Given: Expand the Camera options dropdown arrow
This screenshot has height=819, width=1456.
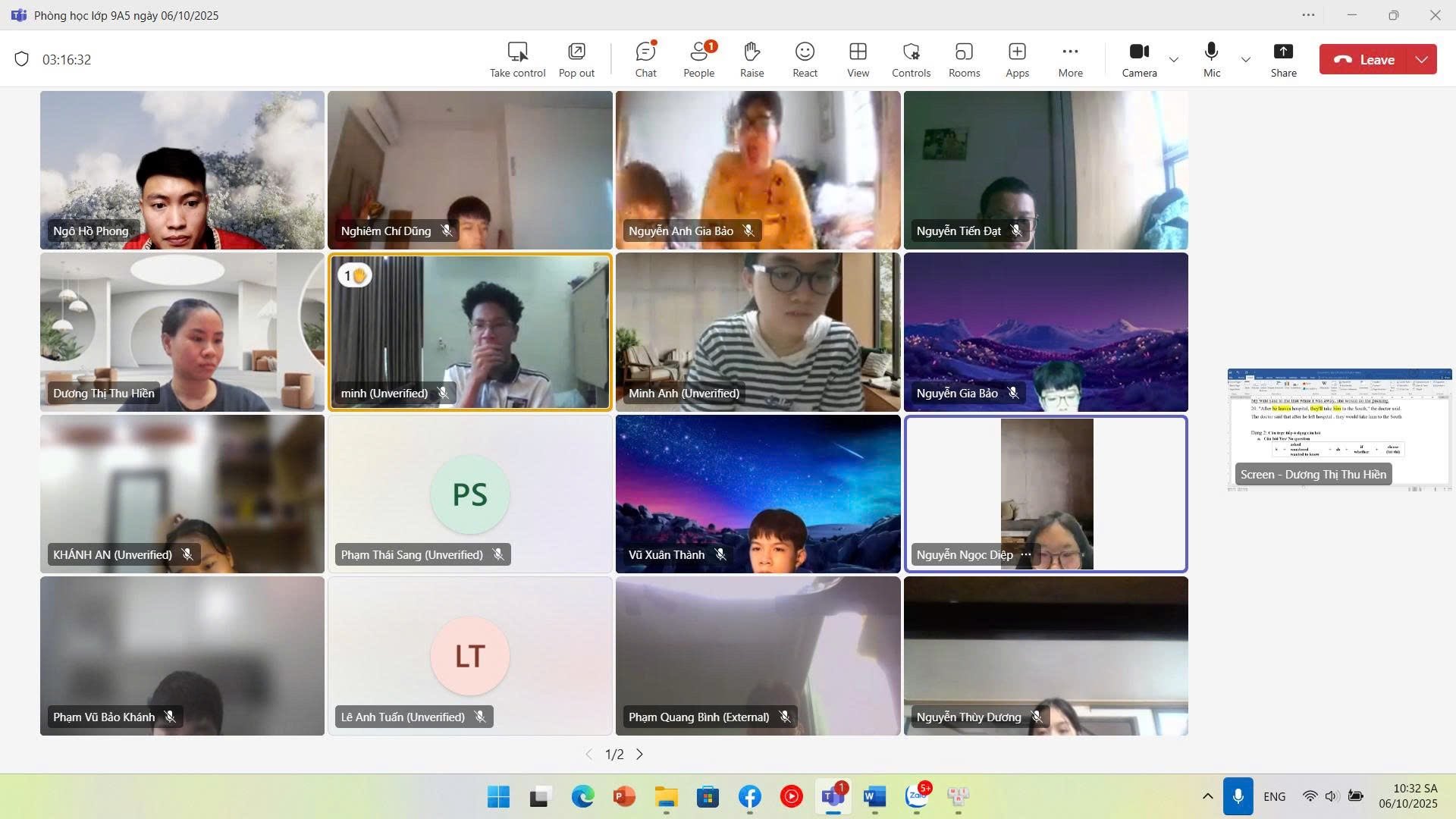Looking at the screenshot, I should point(1174,59).
